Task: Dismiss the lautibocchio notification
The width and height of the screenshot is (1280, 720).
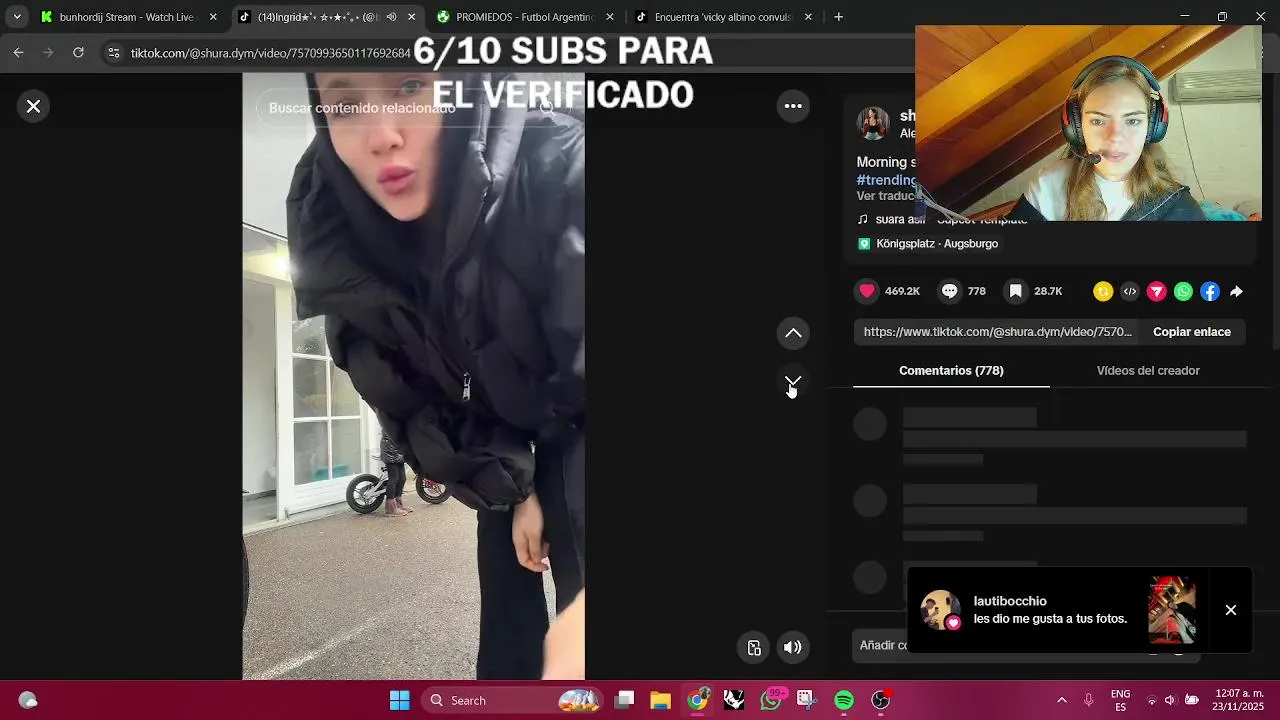Action: 1231,610
